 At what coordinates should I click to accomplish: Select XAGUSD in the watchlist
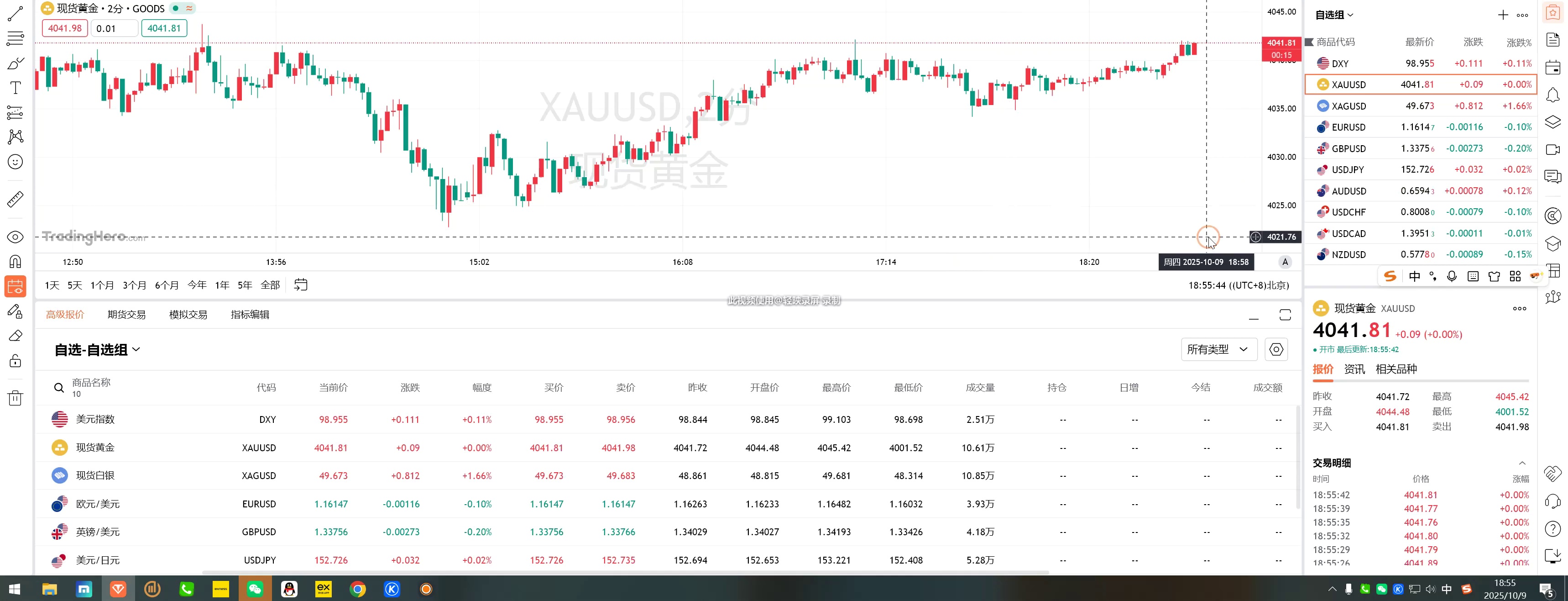pyautogui.click(x=1348, y=106)
